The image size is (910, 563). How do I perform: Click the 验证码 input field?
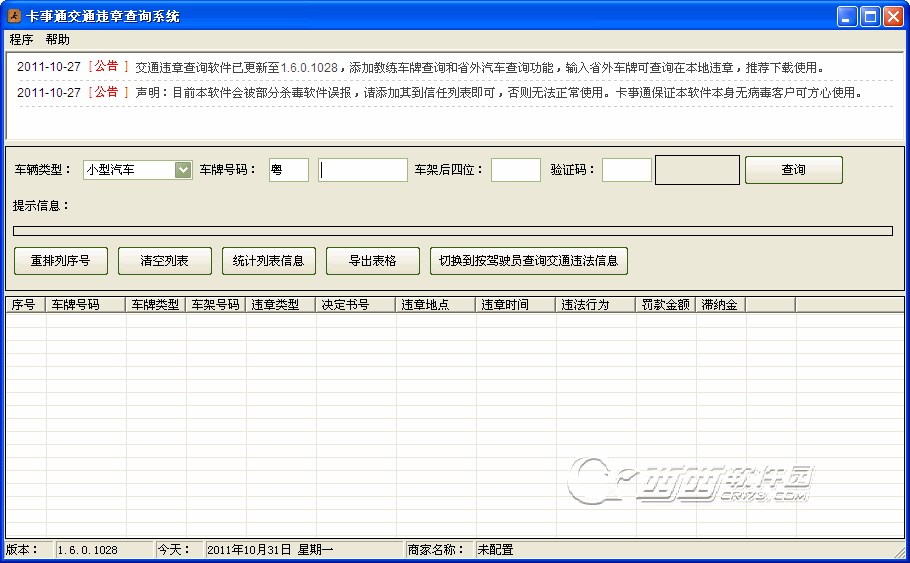[627, 170]
